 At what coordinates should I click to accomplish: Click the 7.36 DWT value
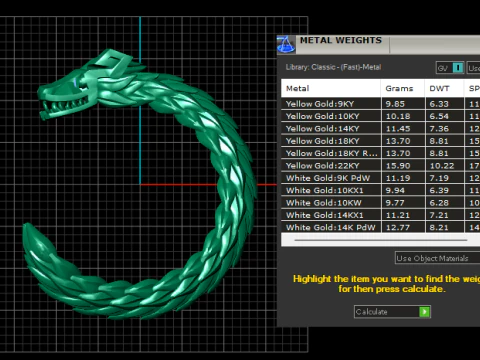coord(439,129)
